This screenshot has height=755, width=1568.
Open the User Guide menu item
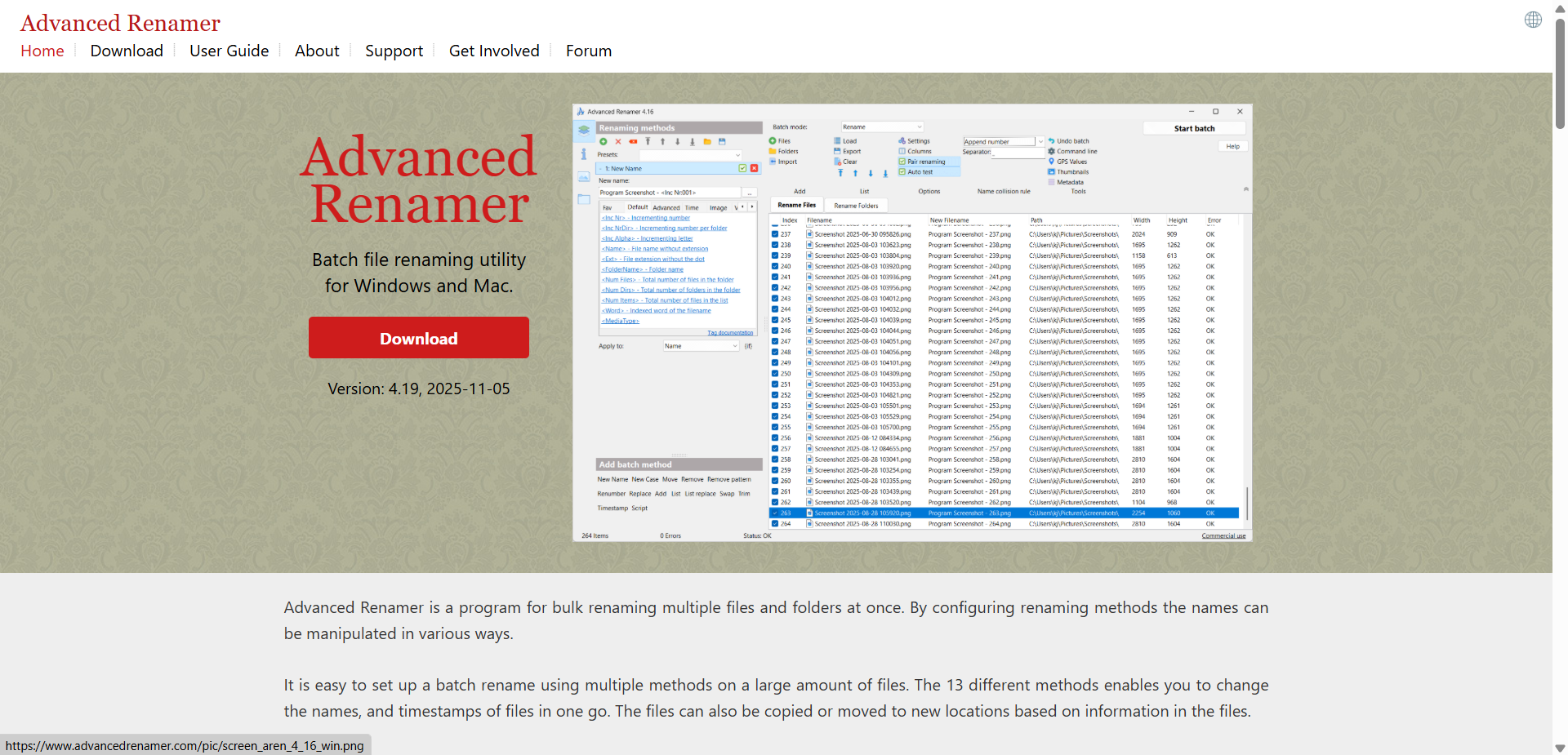click(x=229, y=51)
